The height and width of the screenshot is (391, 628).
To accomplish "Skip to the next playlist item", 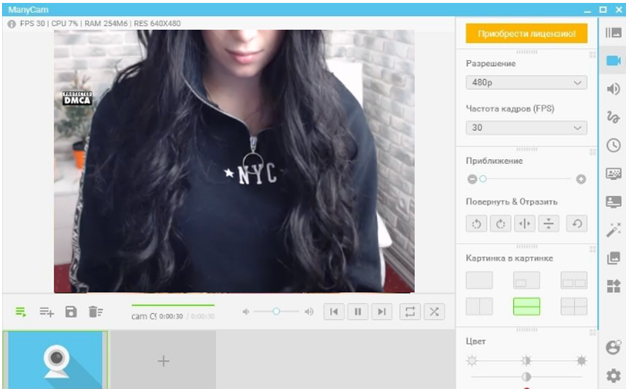I will (382, 311).
